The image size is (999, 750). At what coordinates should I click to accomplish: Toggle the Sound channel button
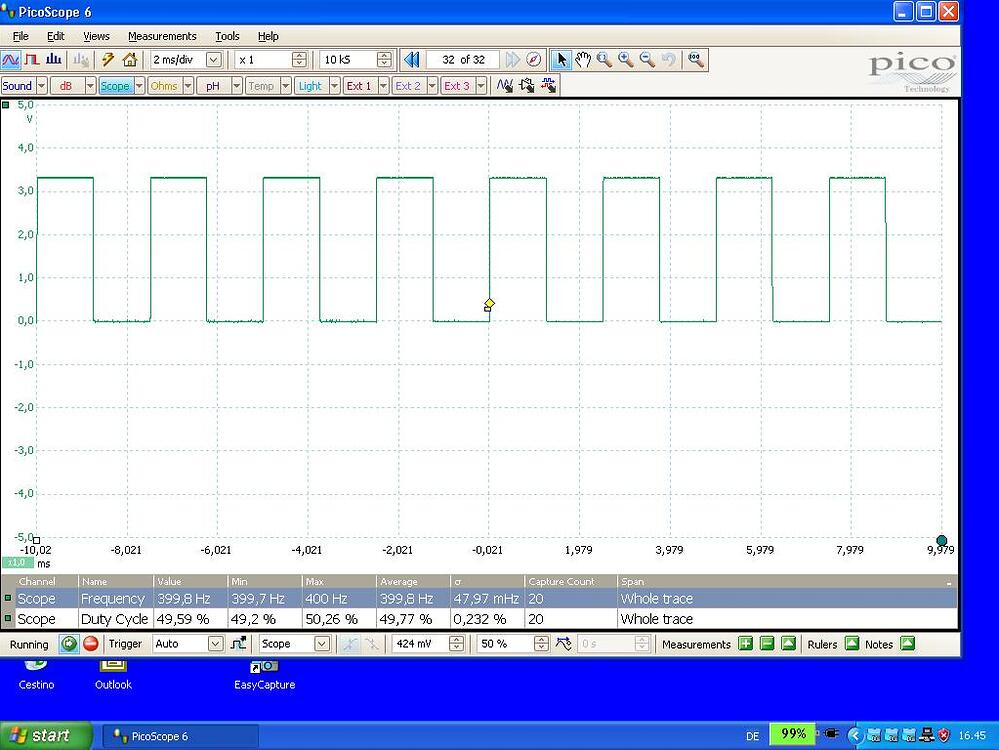(x=17, y=86)
